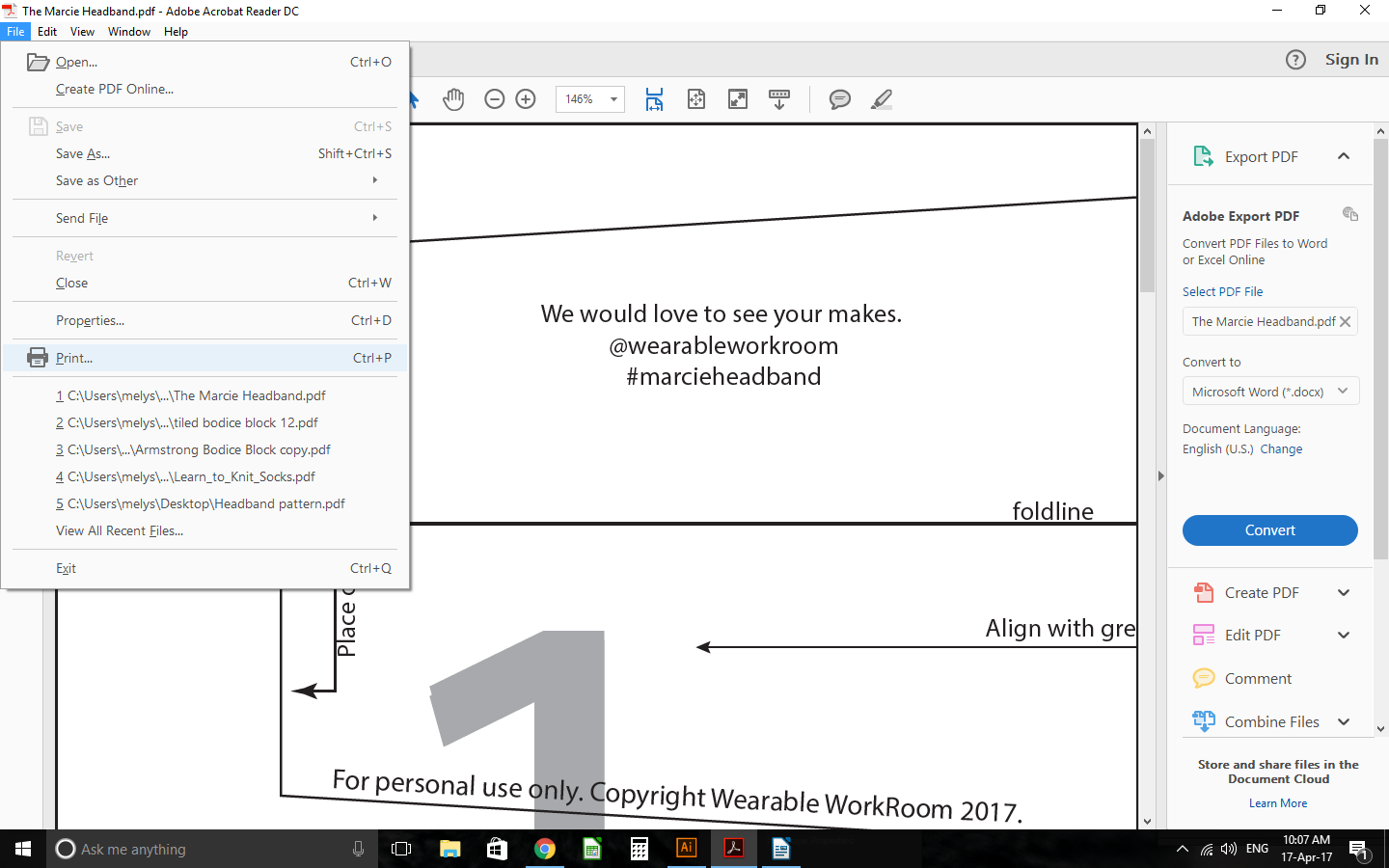Click the Task View taskbar icon
This screenshot has height=868, width=1389.
tap(401, 849)
